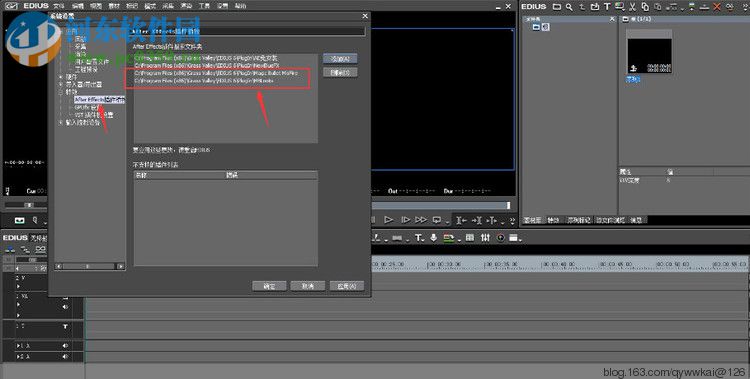Viewport: 750px width, 379px height.
Task: Collapse the 特效 node in settings tree
Action: pyautogui.click(x=61, y=92)
